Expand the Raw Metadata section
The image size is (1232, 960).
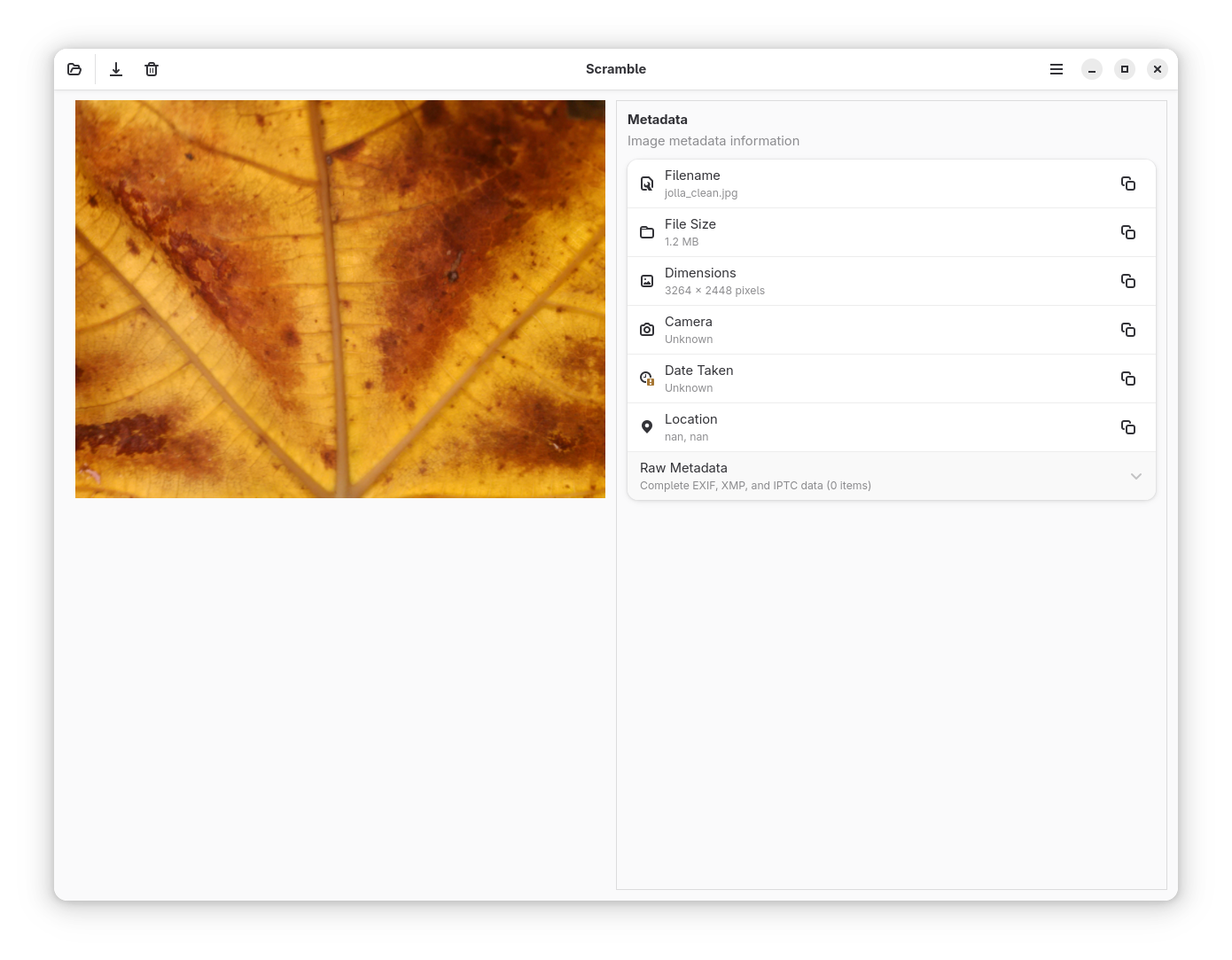[891, 476]
